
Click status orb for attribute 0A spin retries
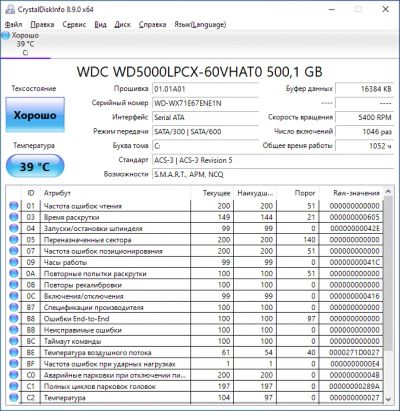pos(14,273)
